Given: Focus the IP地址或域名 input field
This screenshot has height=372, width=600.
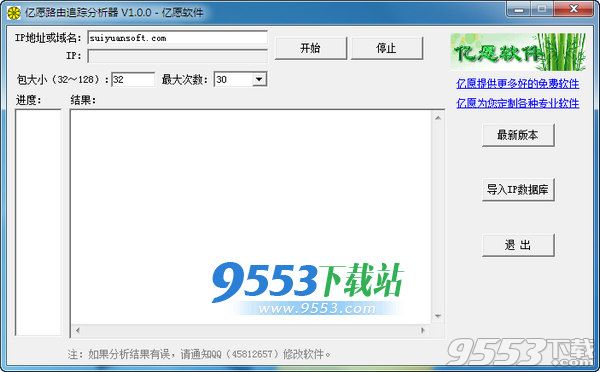Looking at the screenshot, I should [177, 38].
